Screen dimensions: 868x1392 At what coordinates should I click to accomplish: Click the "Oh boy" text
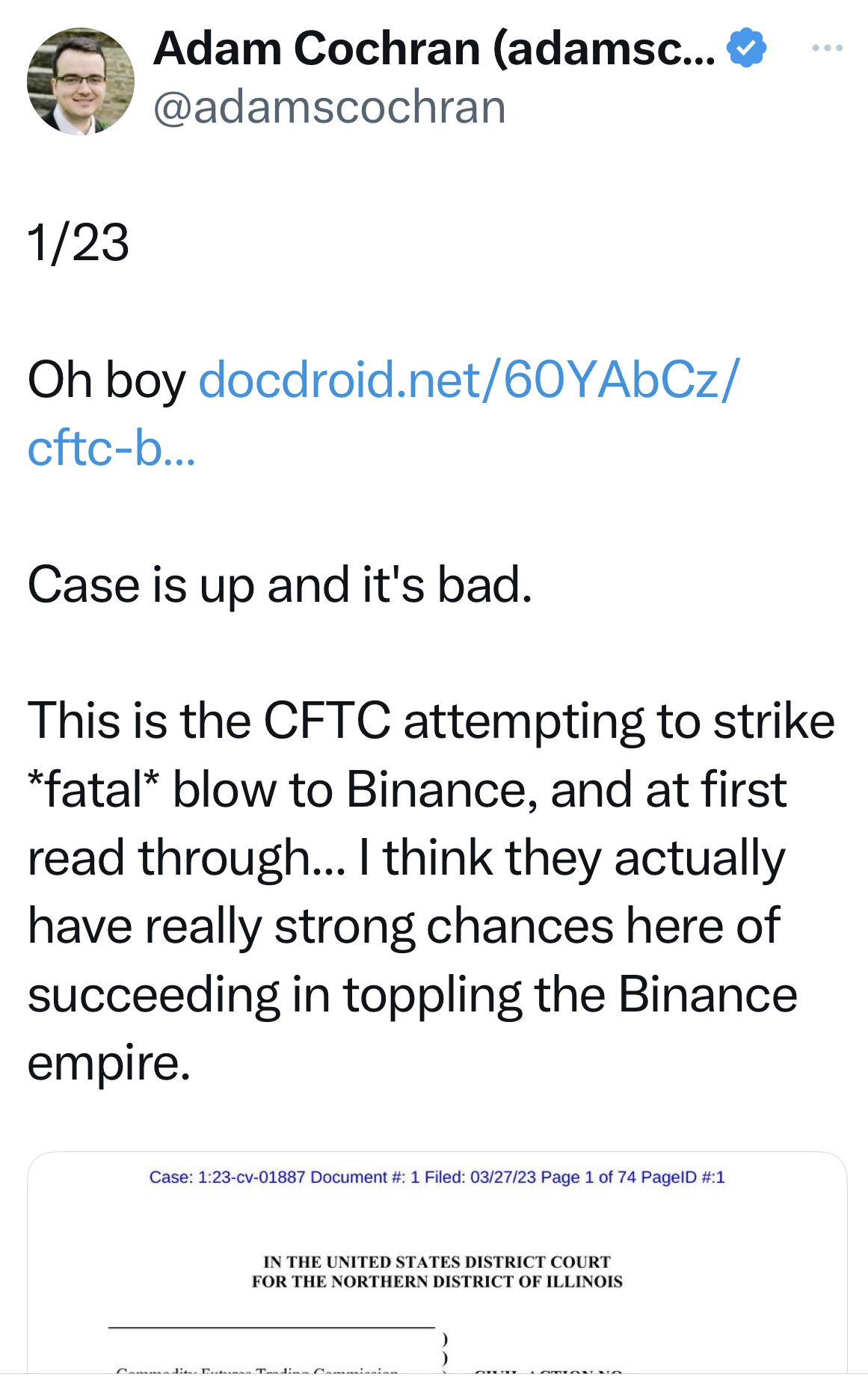tap(106, 380)
